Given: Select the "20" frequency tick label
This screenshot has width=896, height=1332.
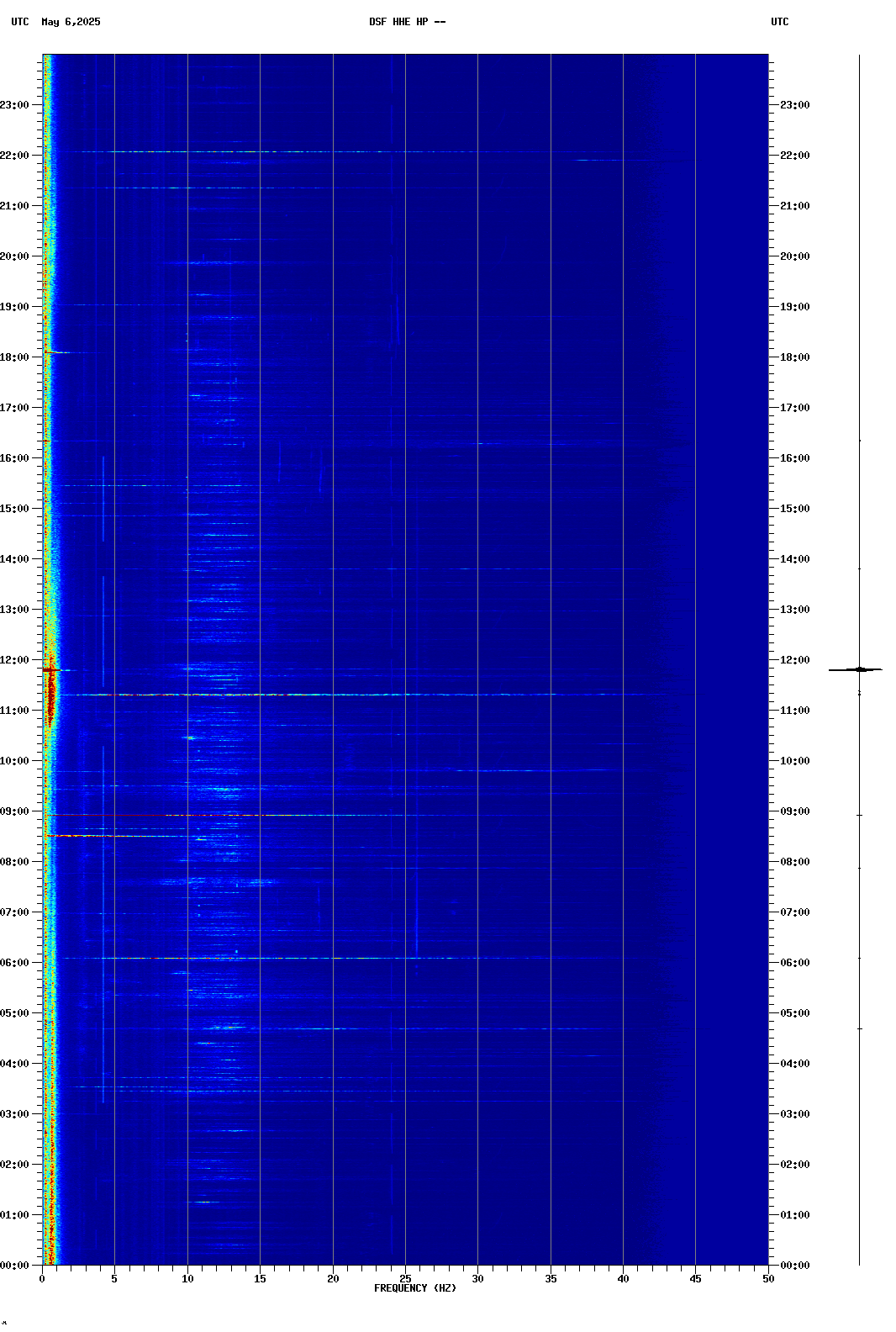Looking at the screenshot, I should pyautogui.click(x=333, y=1279).
